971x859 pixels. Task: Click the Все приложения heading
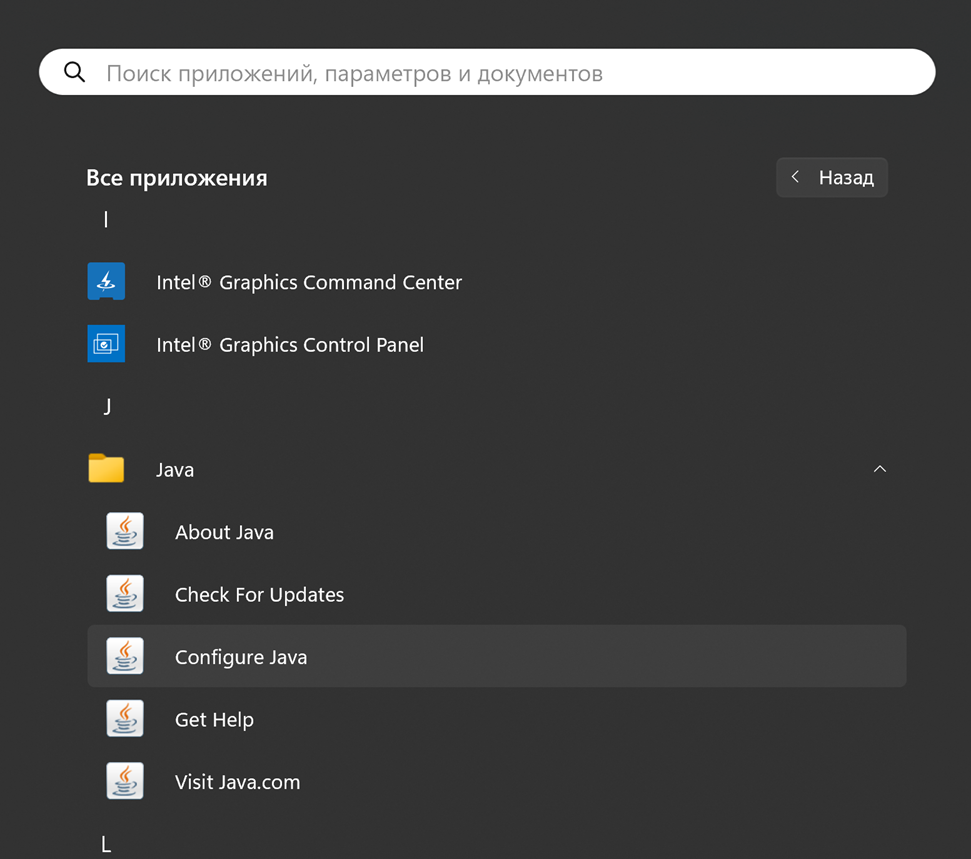(x=176, y=178)
